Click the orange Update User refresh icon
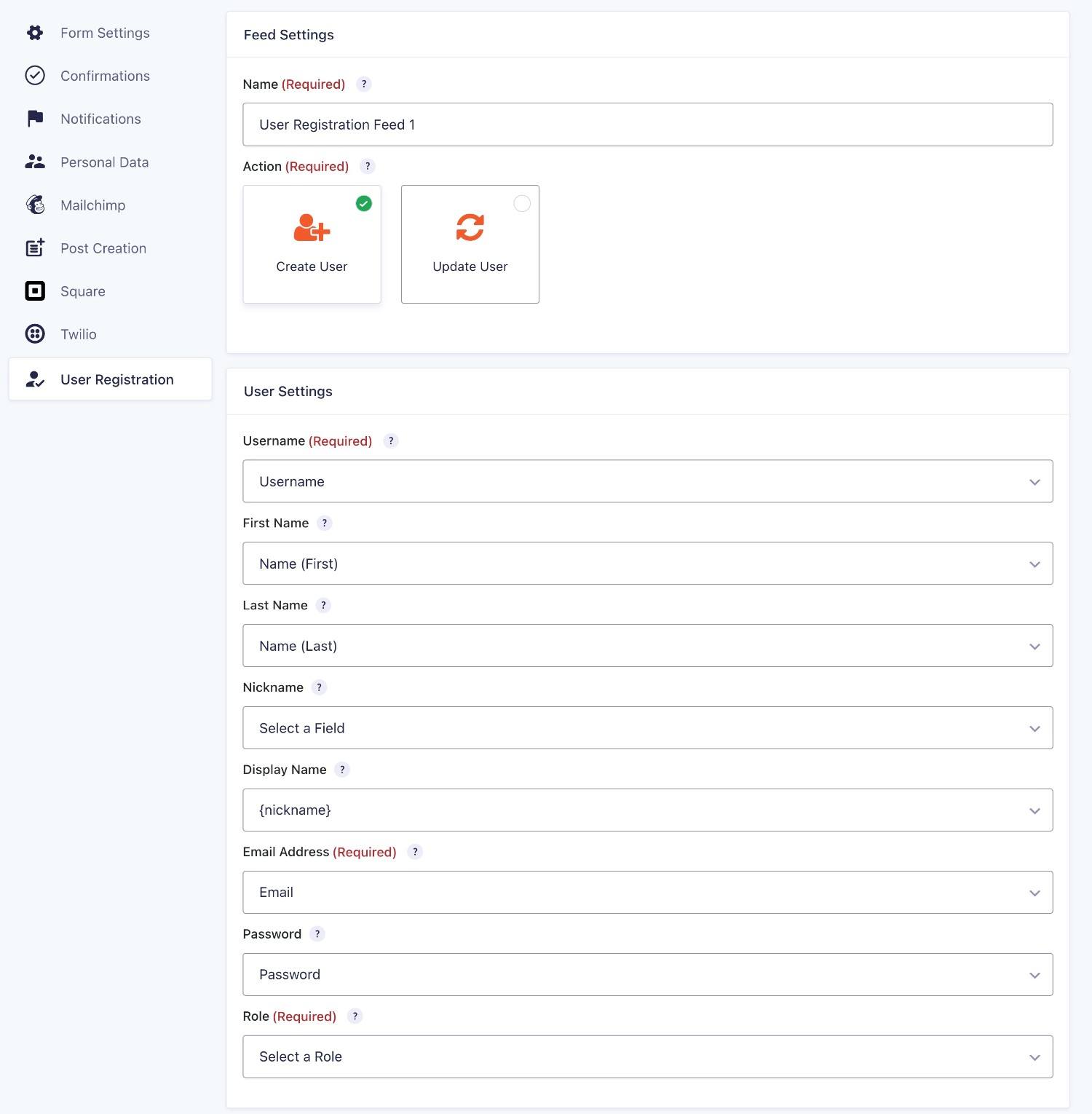1092x1114 pixels. click(x=470, y=227)
